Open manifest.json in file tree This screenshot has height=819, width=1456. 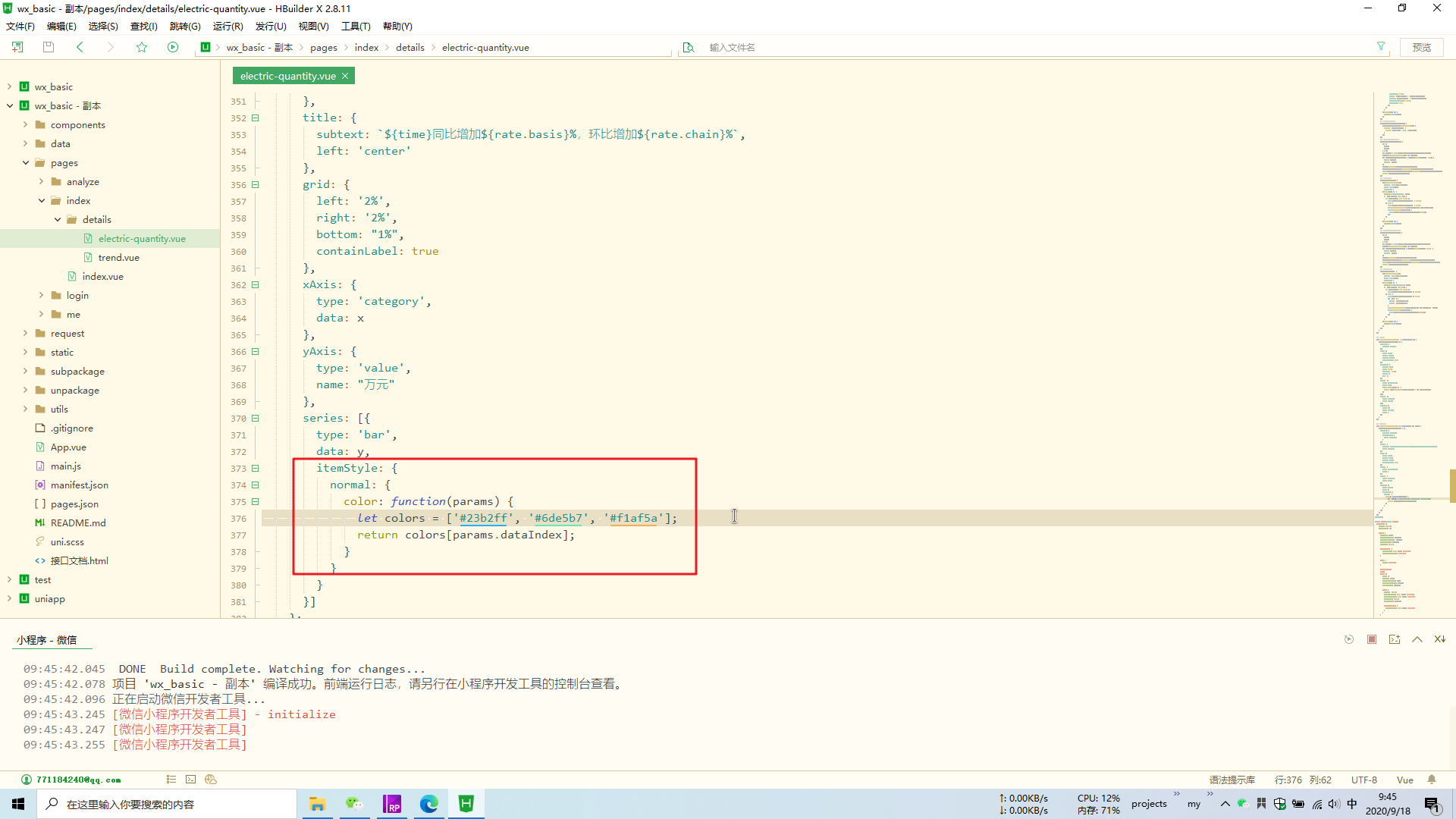coord(79,485)
